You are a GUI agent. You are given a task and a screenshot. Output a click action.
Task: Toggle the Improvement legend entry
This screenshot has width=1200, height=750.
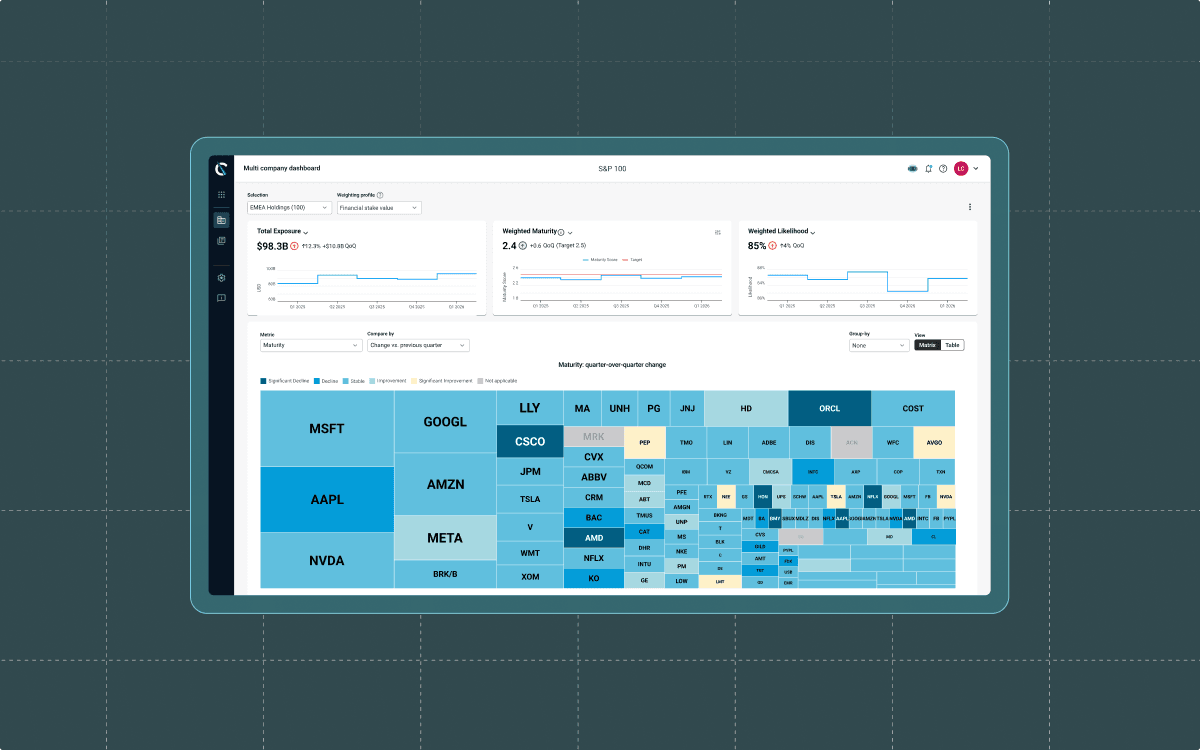pyautogui.click(x=387, y=381)
